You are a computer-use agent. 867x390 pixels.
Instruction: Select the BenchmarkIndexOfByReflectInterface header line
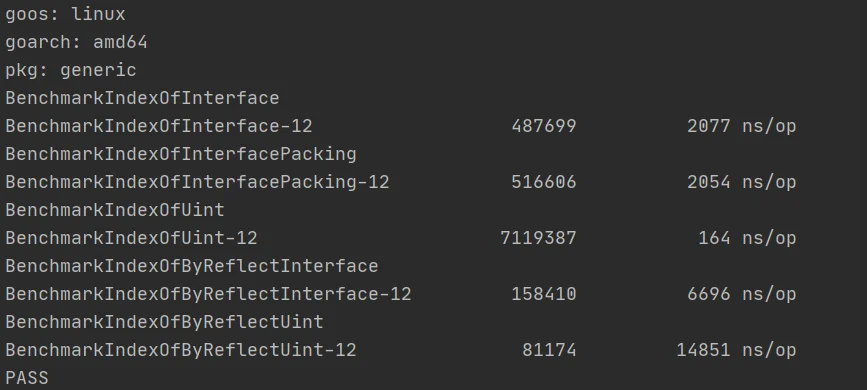192,266
